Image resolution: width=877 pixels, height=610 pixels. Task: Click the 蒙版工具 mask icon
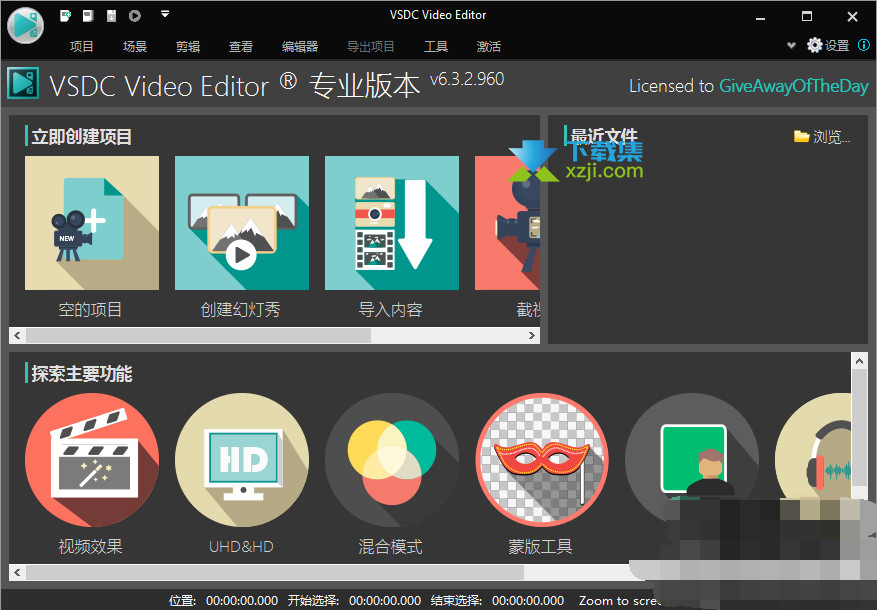pos(542,460)
